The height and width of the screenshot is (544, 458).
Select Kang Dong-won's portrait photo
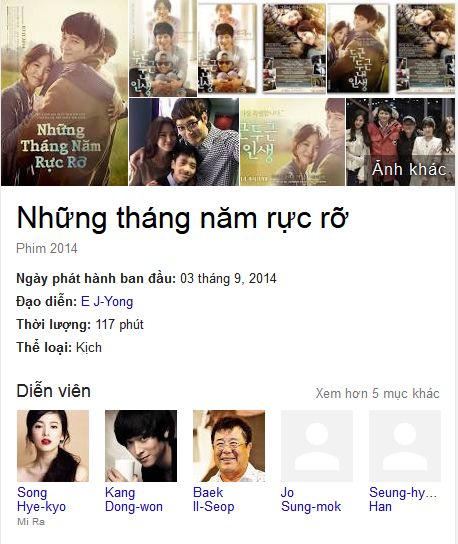tap(141, 446)
